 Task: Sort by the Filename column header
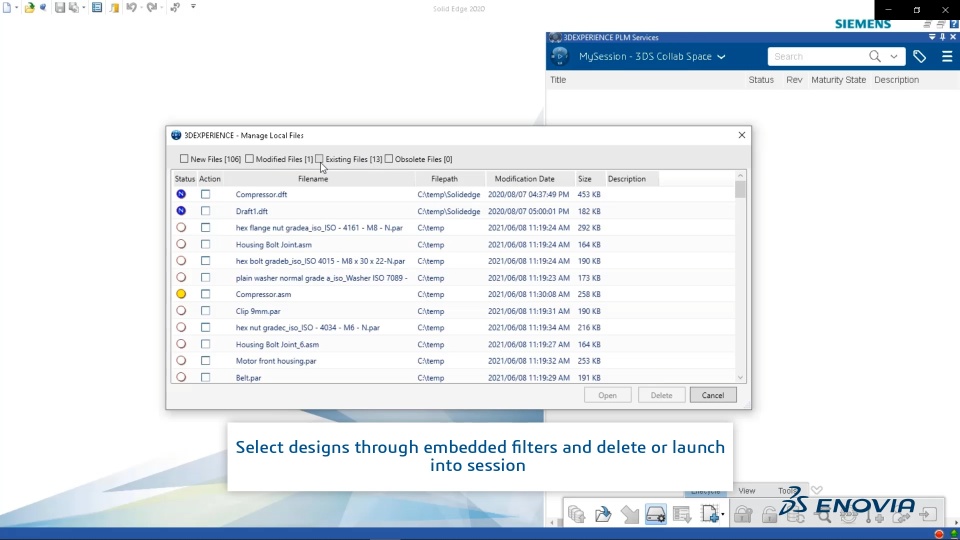[313, 179]
